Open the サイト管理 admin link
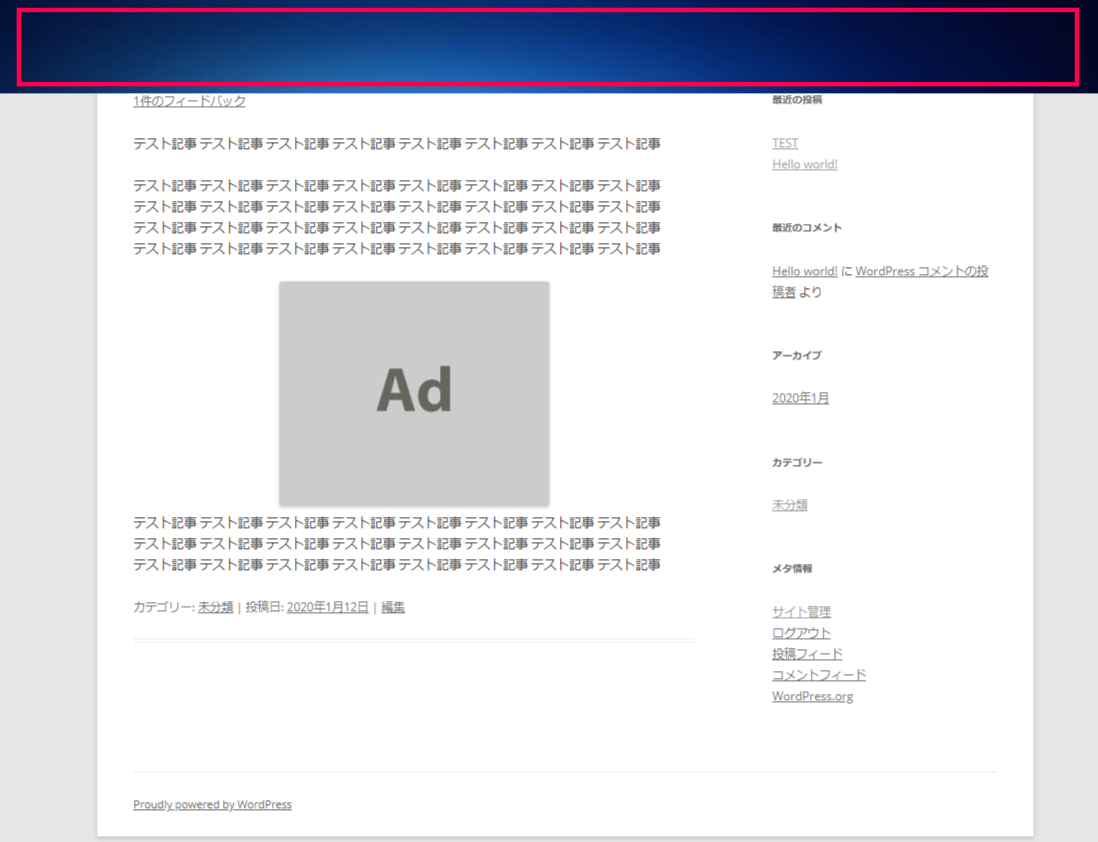The image size is (1098, 842). pos(801,612)
